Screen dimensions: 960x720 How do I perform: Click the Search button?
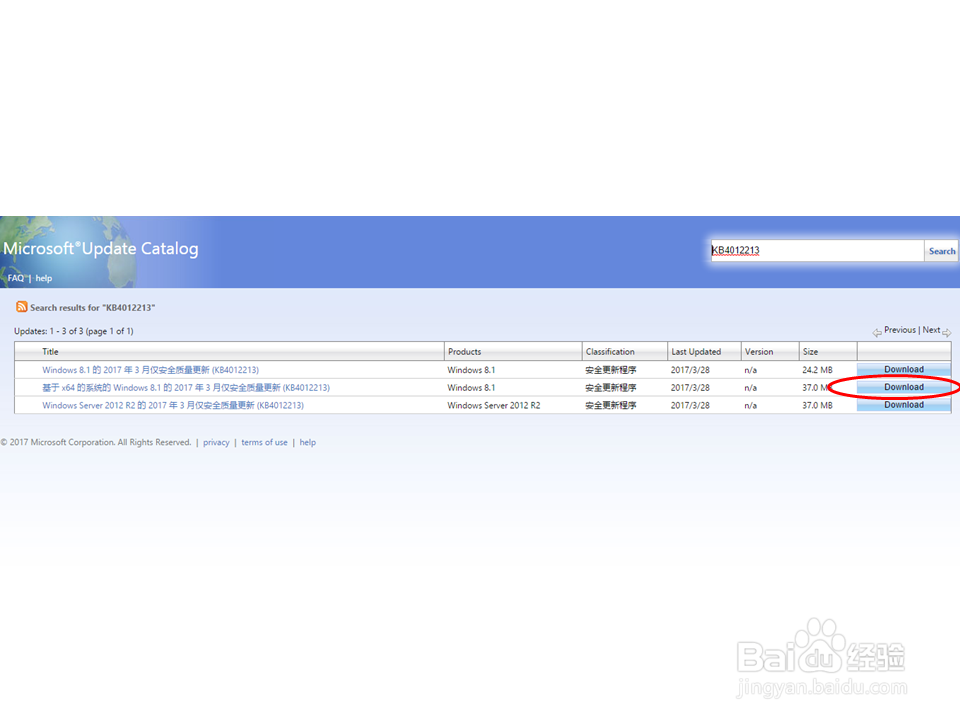click(941, 251)
